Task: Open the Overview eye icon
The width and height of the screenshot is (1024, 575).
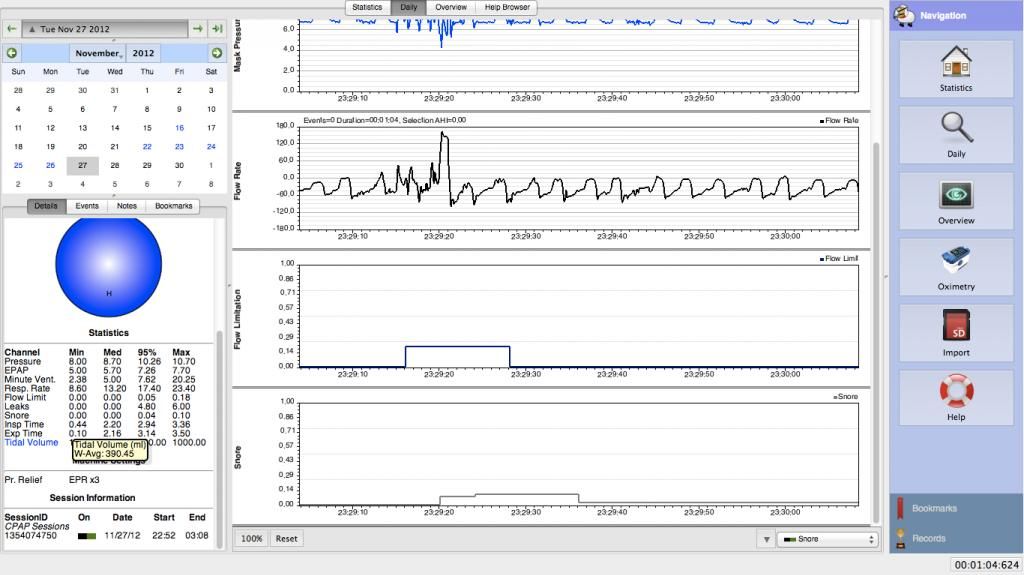Action: pyautogui.click(x=955, y=202)
